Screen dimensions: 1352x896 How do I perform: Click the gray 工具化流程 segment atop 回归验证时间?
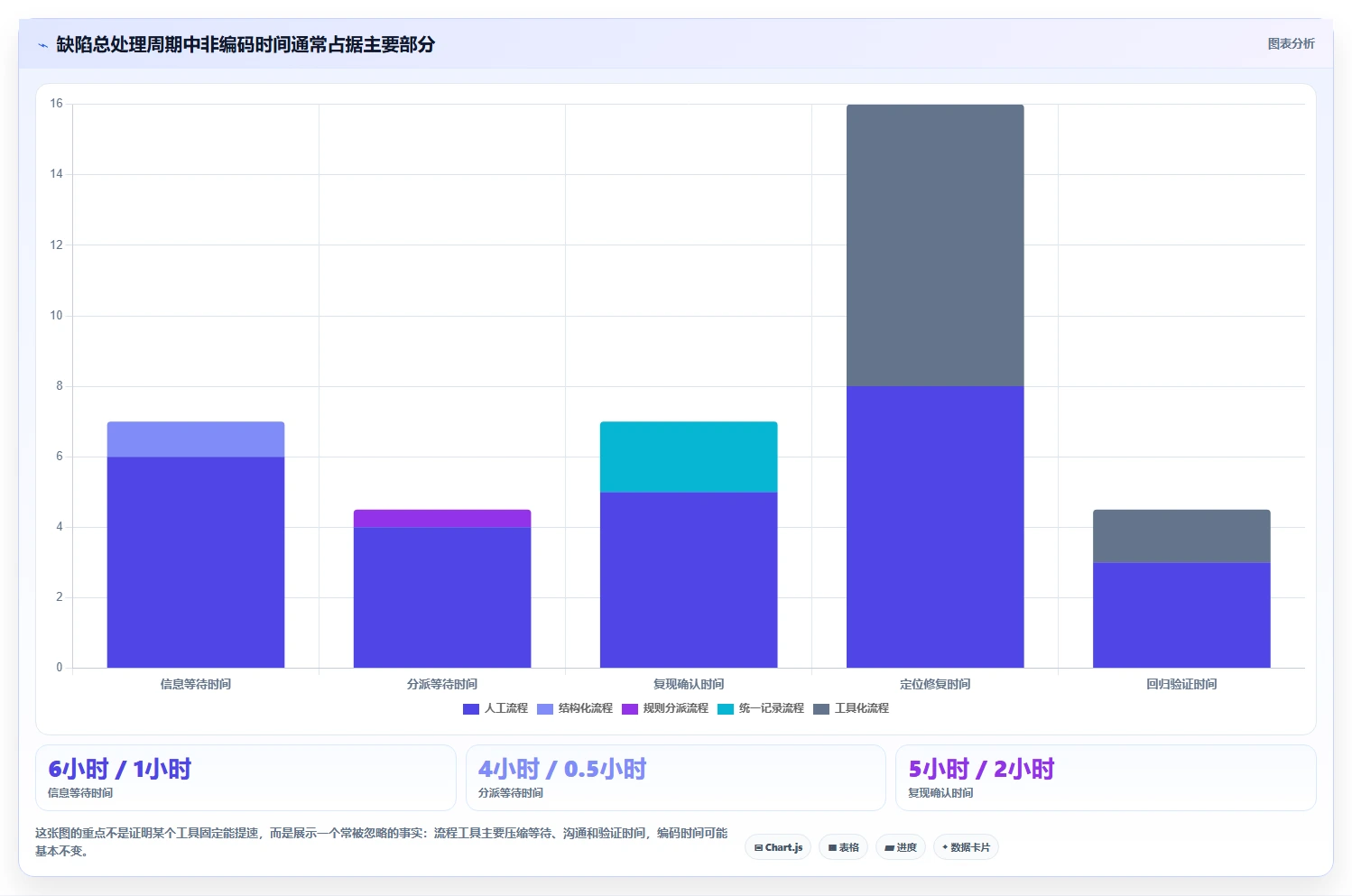(1181, 536)
